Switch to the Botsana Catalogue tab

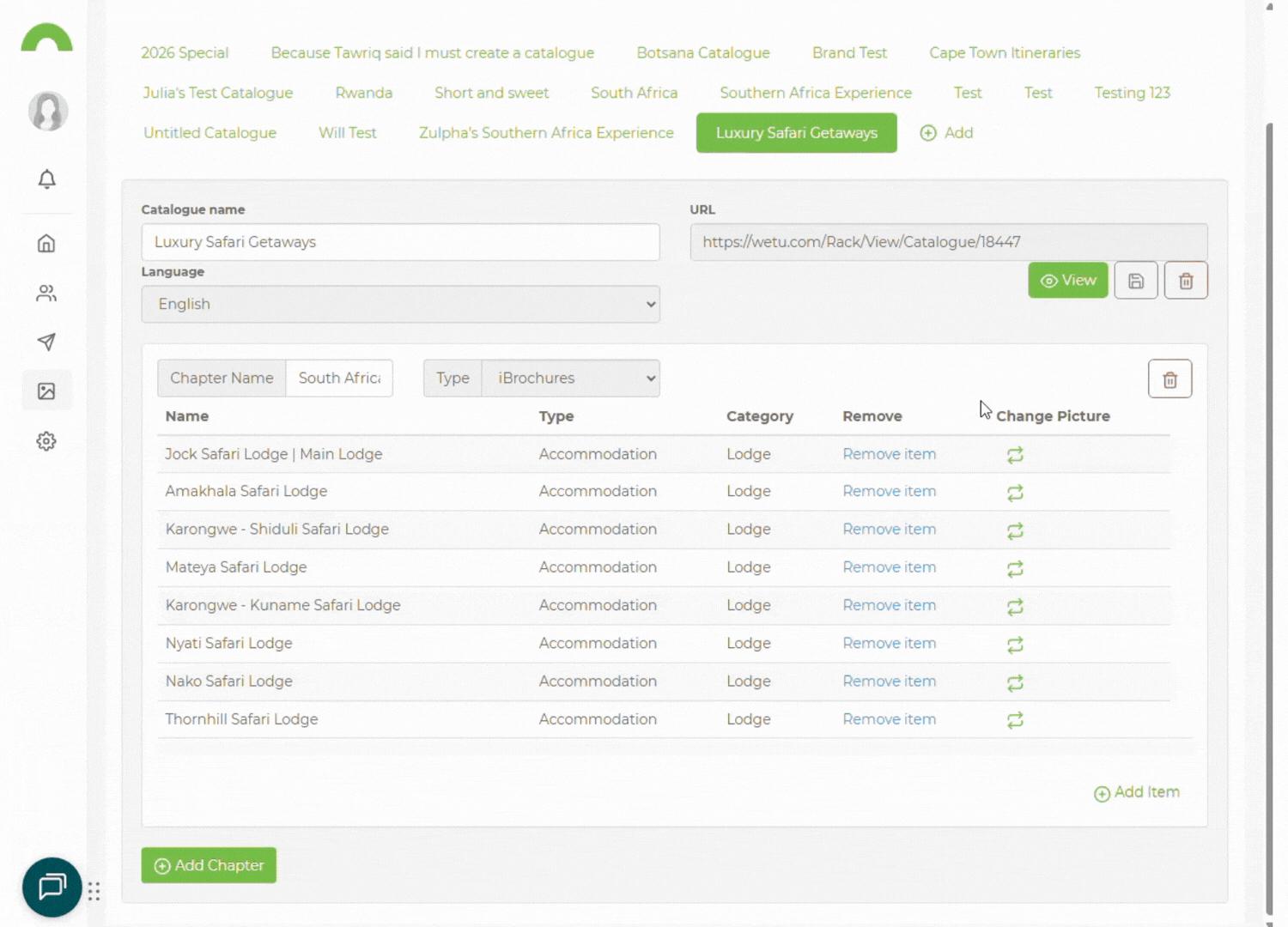click(x=702, y=53)
